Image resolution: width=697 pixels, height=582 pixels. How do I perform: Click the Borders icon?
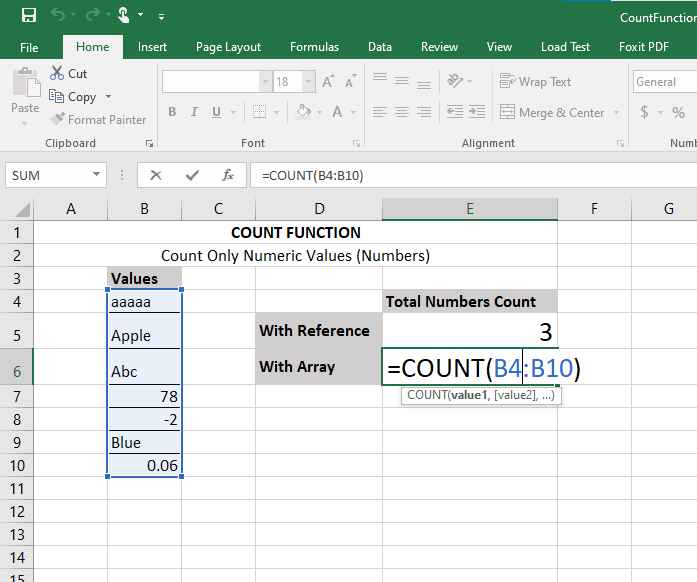click(259, 112)
